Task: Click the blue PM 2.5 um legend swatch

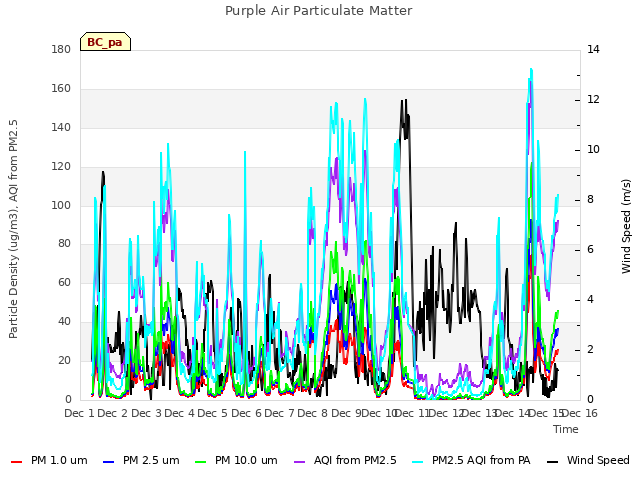Action: [x=109, y=462]
